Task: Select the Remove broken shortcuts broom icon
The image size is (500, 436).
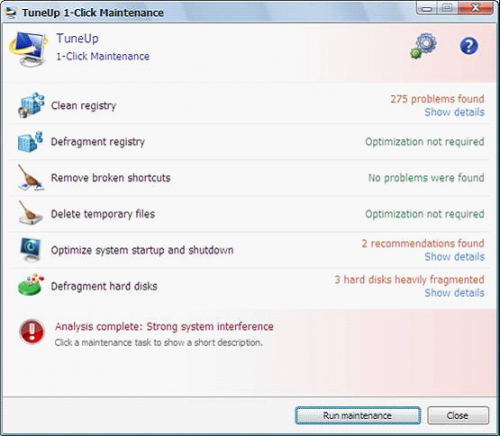Action: (x=30, y=177)
